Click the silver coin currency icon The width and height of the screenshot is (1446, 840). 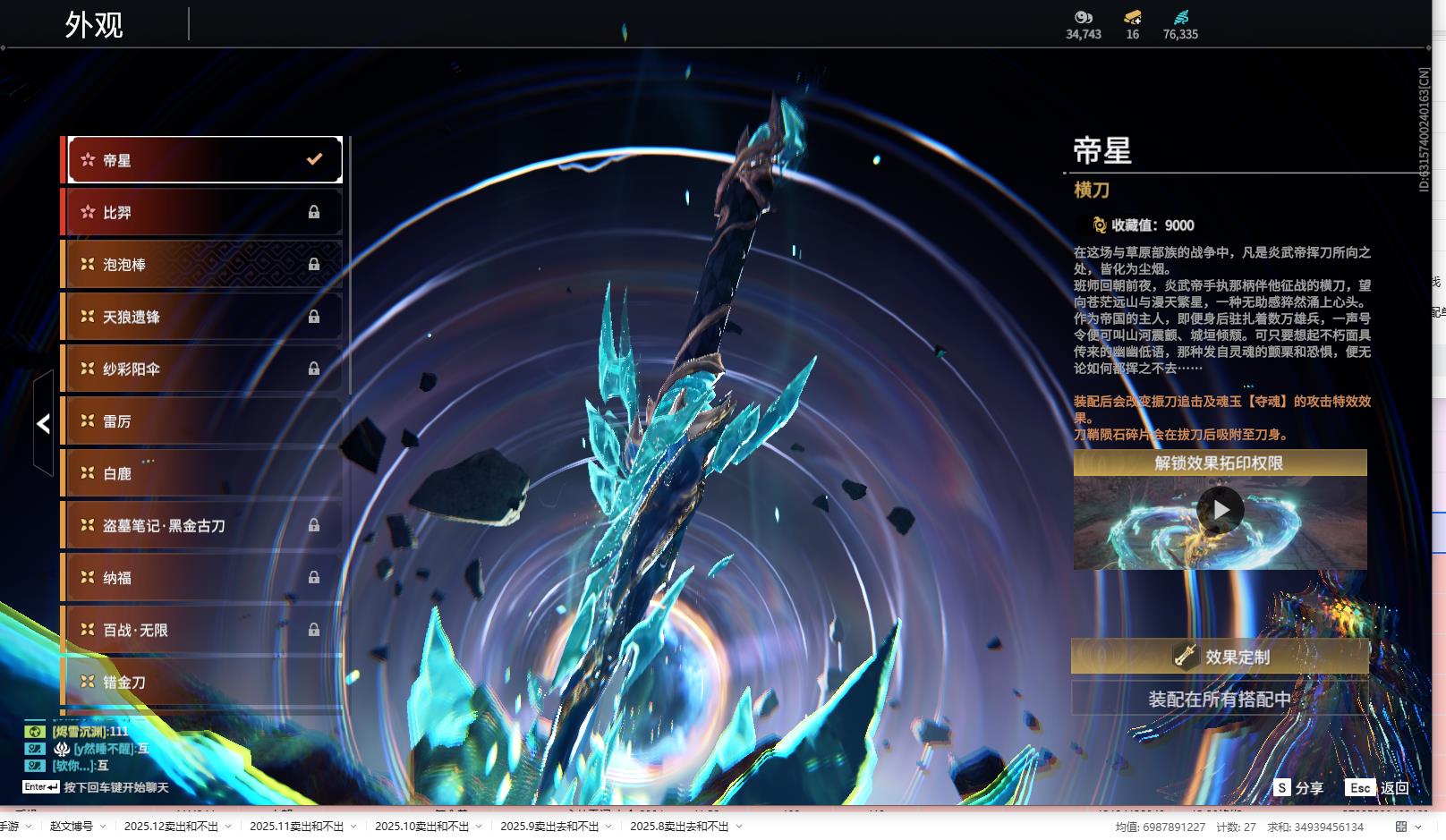1083,17
